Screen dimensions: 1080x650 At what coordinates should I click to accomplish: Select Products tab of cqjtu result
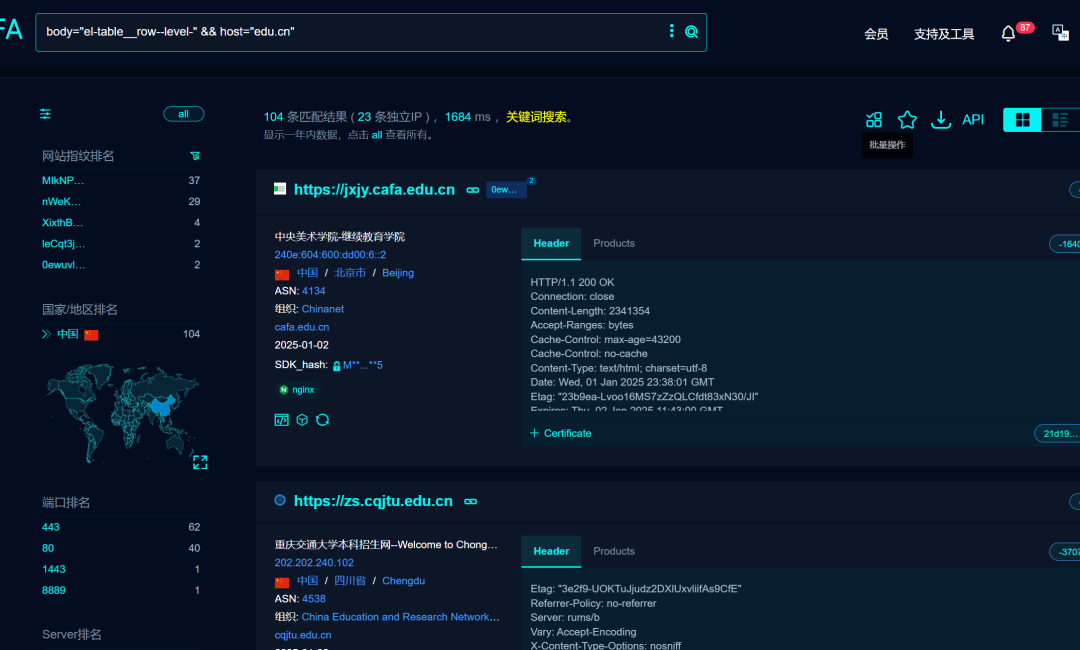pyautogui.click(x=614, y=551)
